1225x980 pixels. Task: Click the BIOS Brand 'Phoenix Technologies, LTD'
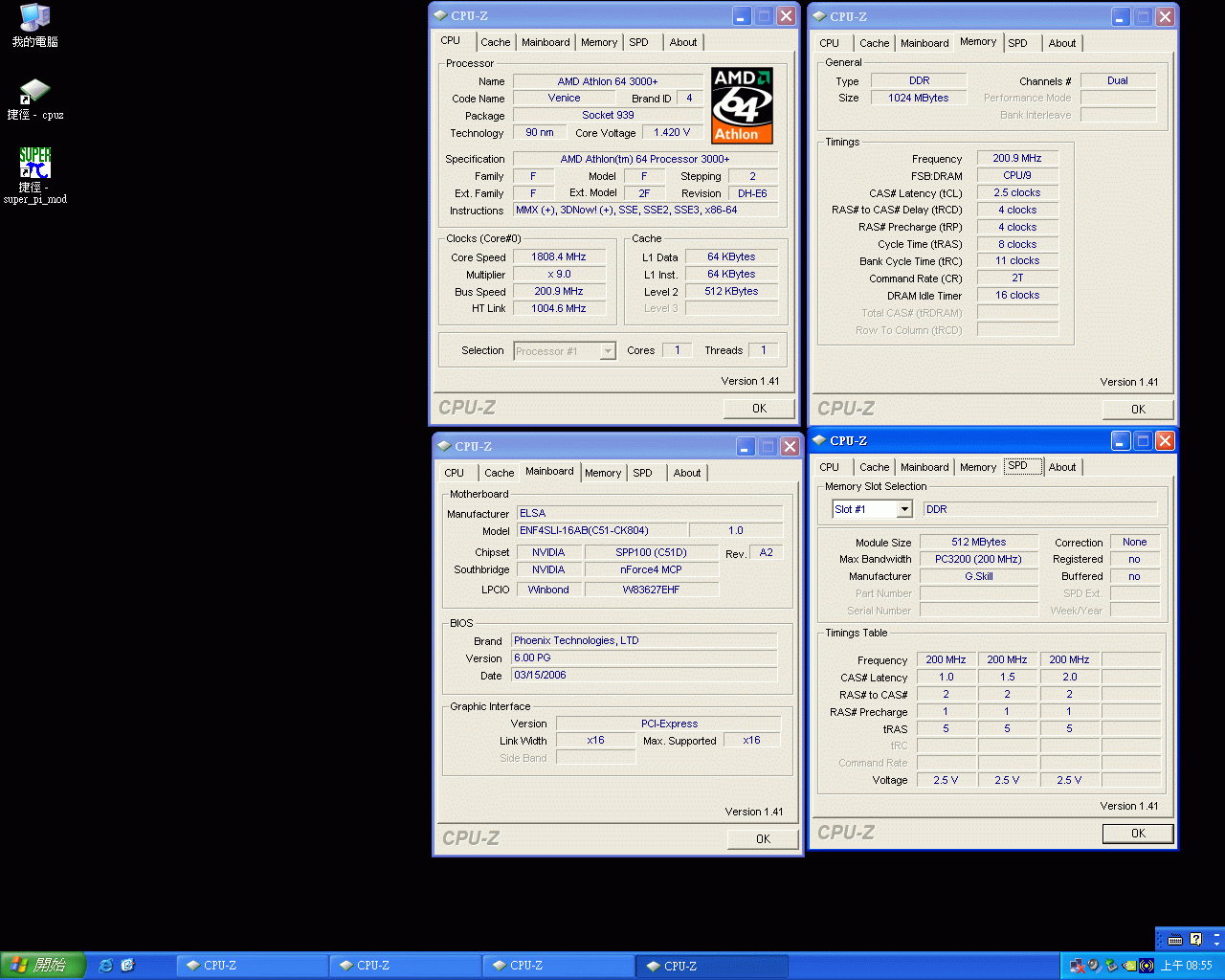pyautogui.click(x=645, y=640)
